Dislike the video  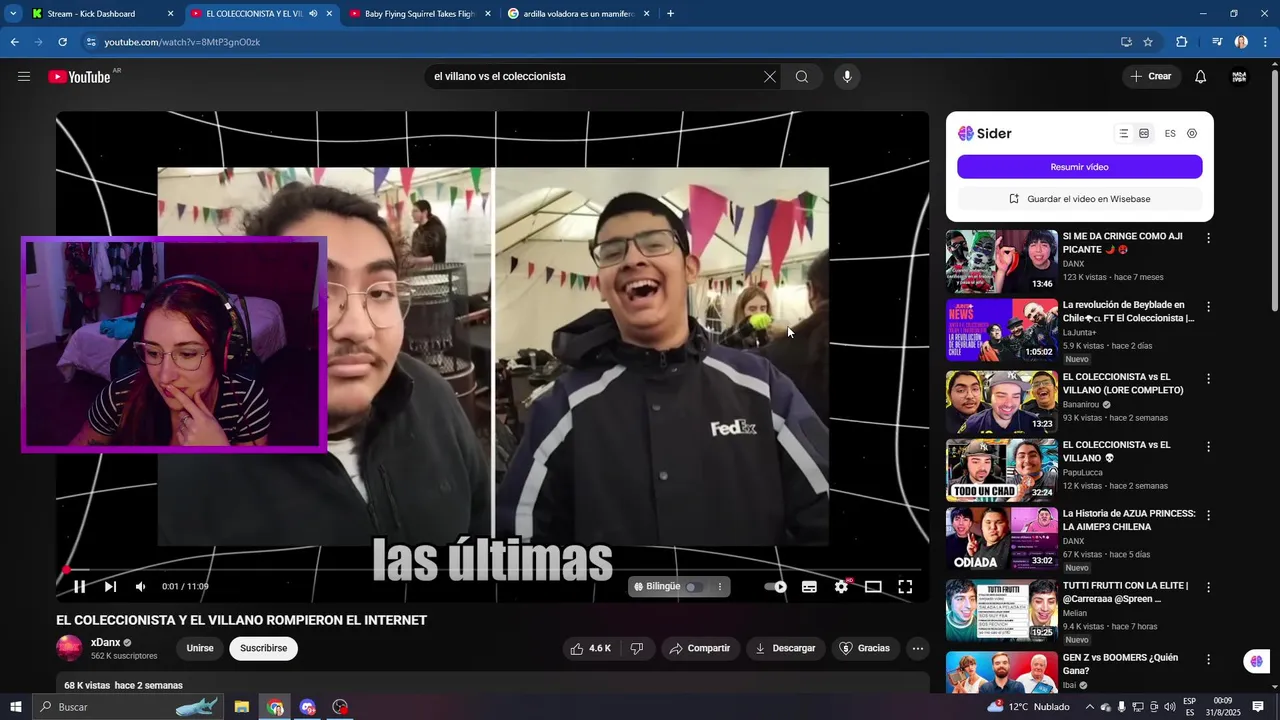click(637, 648)
